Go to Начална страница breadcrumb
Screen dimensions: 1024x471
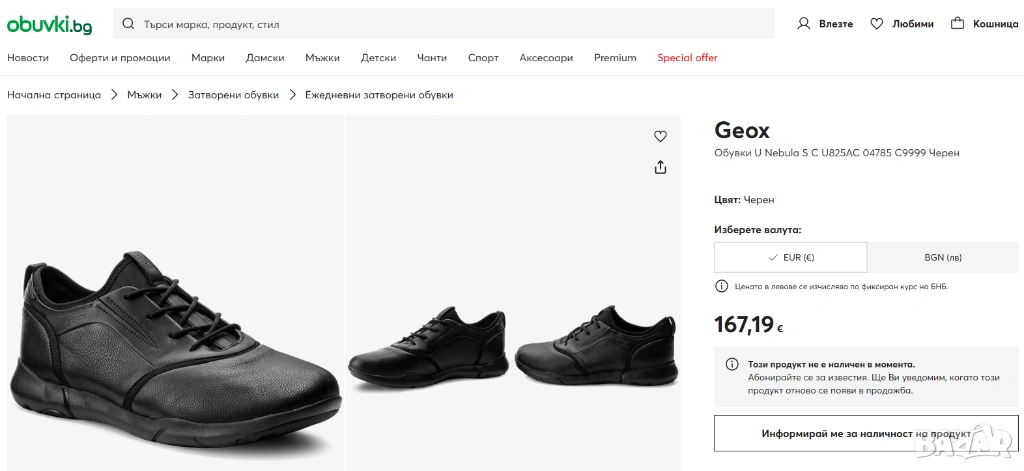(54, 95)
